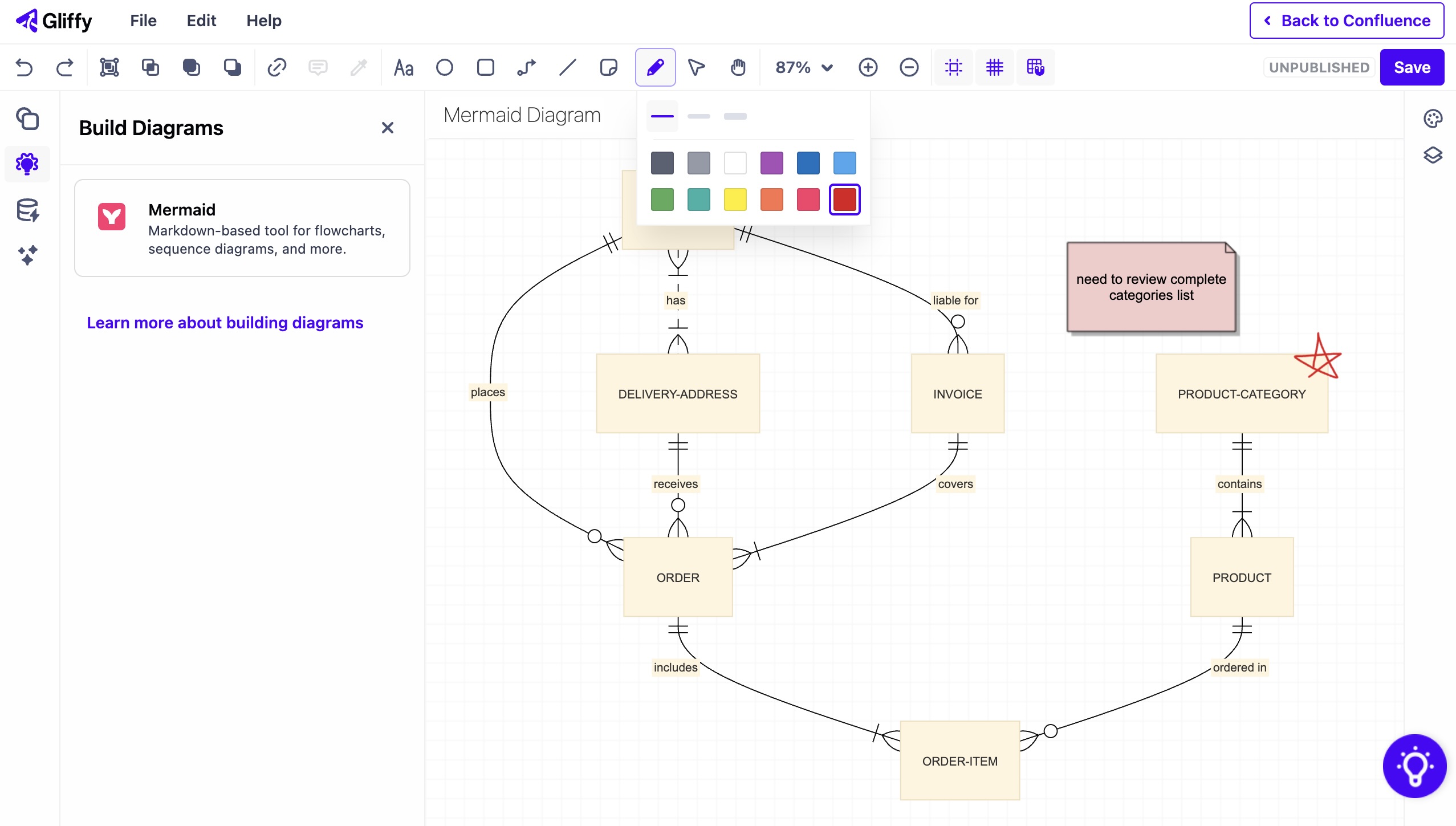Click the Save button
1456x826 pixels.
click(x=1412, y=67)
